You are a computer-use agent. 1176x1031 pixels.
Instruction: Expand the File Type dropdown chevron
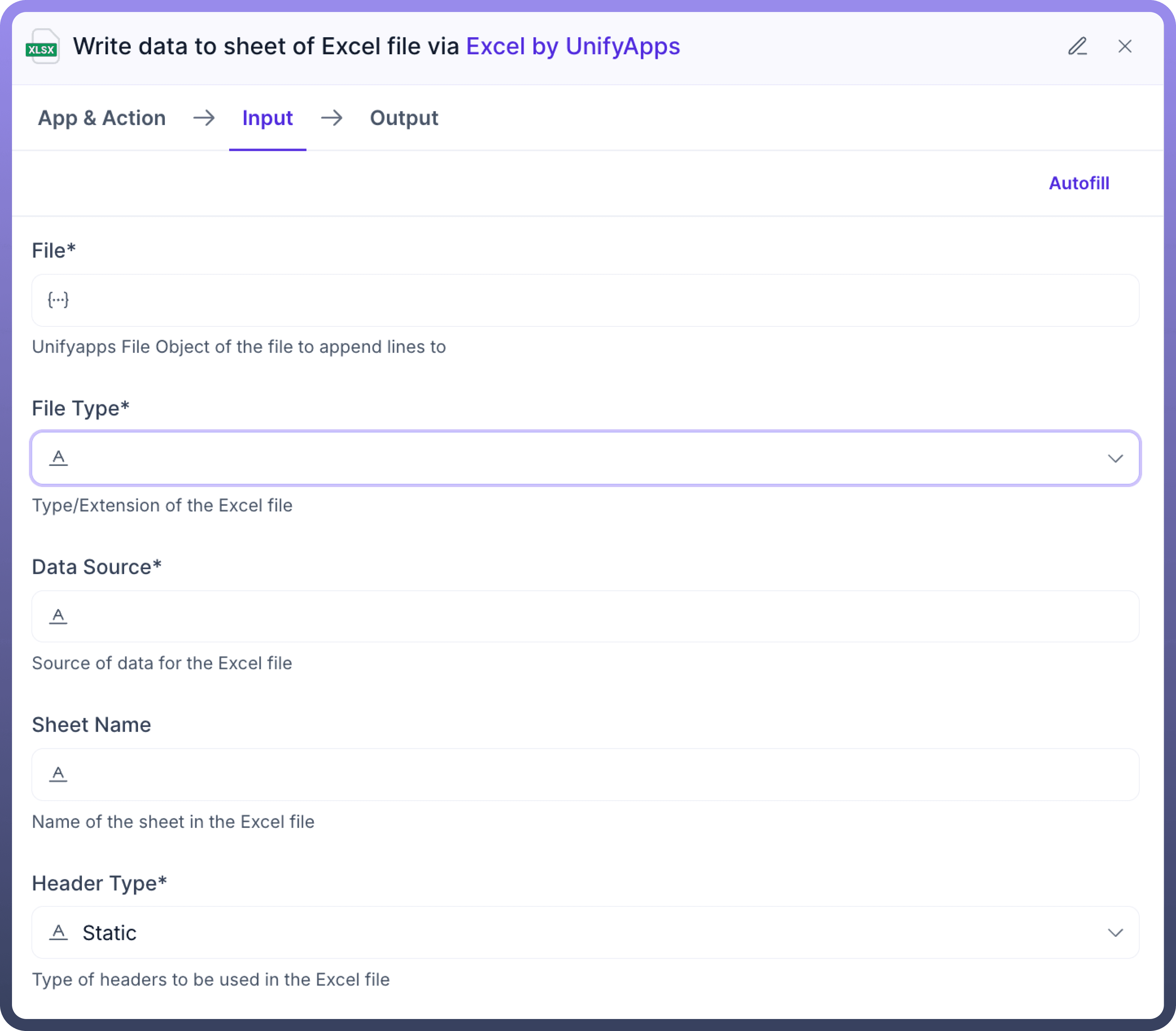click(x=1115, y=458)
